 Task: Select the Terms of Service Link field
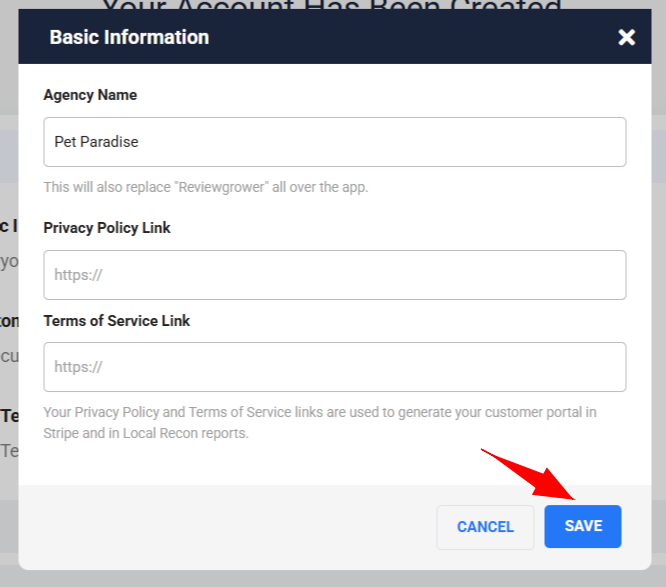pos(334,367)
